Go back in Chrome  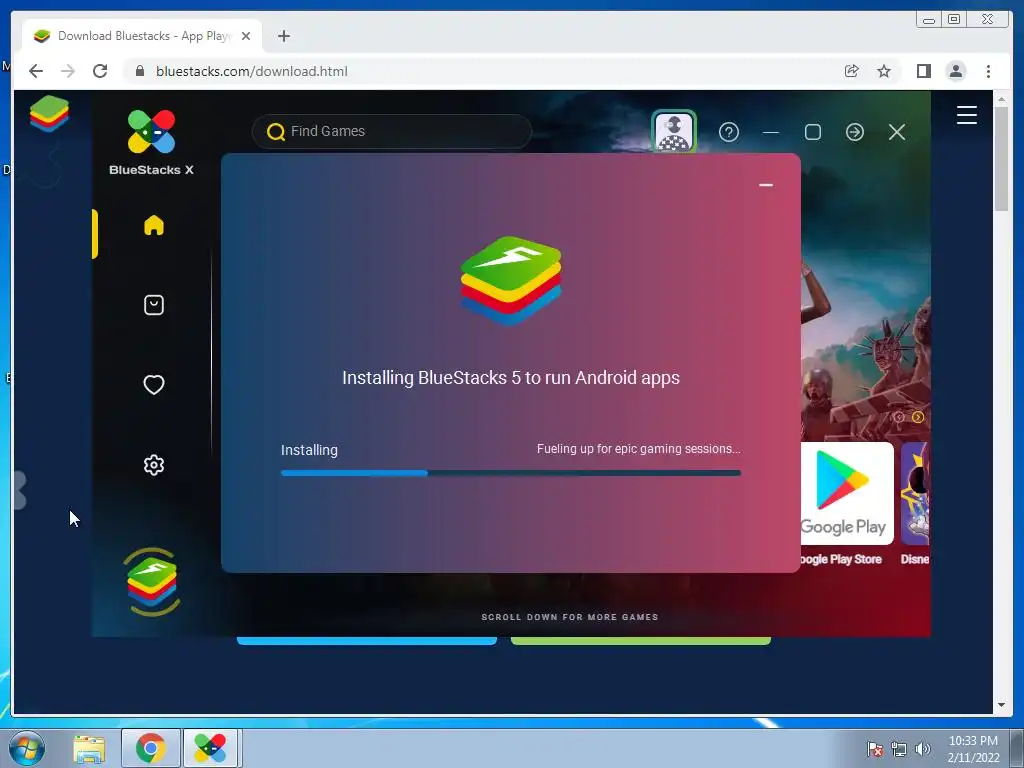pyautogui.click(x=36, y=71)
